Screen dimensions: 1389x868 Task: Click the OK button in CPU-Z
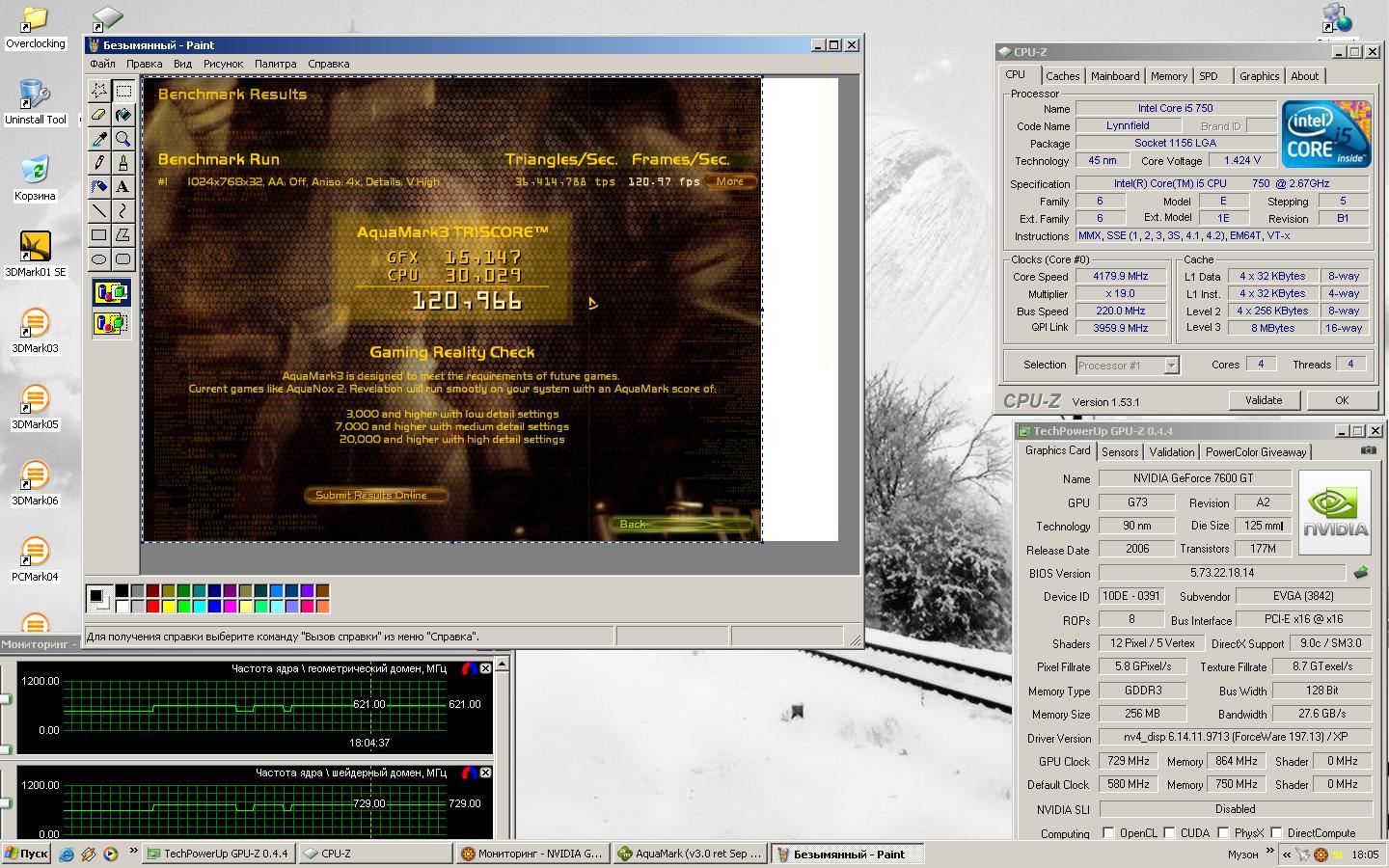click(x=1341, y=400)
